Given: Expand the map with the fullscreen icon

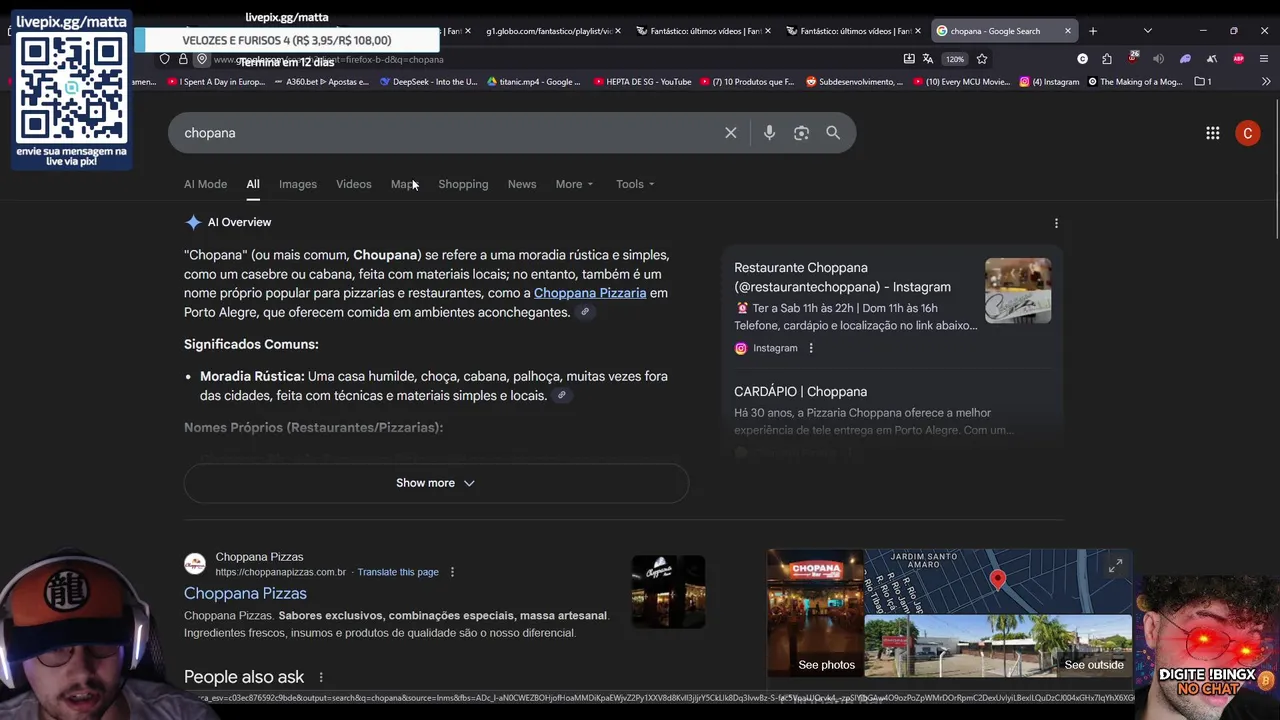Looking at the screenshot, I should pyautogui.click(x=1115, y=566).
